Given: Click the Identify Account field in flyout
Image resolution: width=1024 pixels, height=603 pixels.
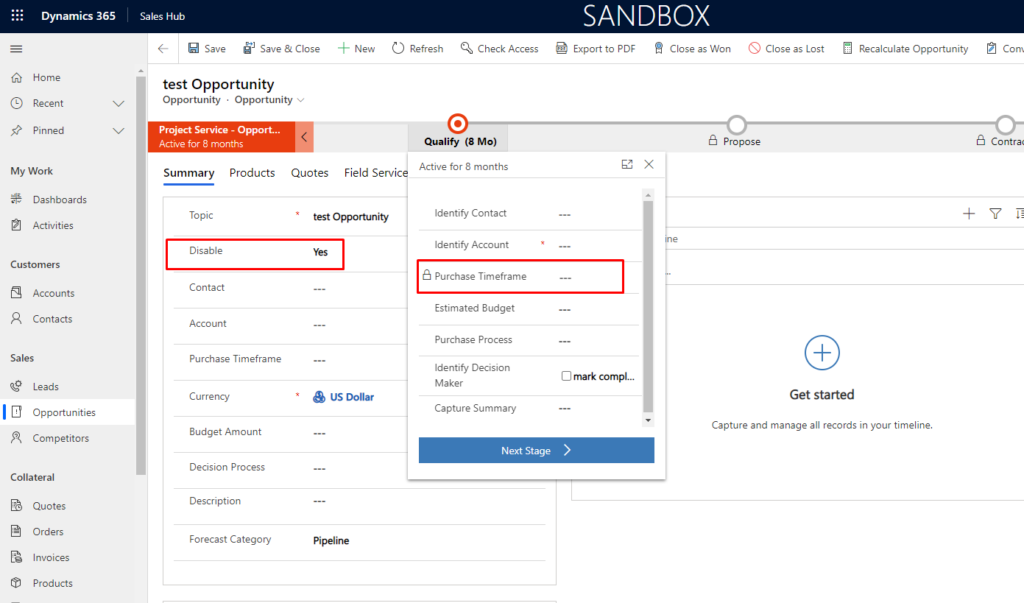Looking at the screenshot, I should [x=529, y=246].
